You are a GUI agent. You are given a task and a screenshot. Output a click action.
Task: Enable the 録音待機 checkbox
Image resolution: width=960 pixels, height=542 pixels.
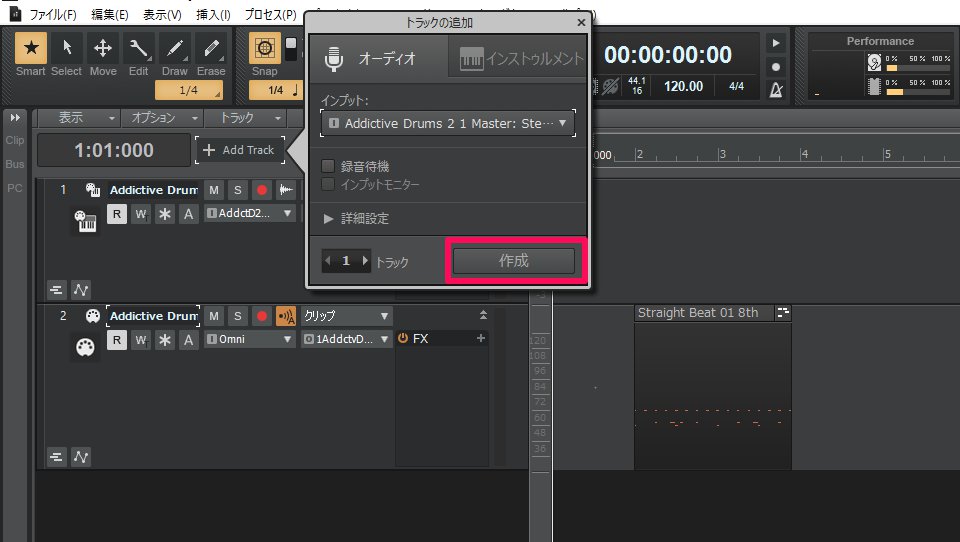tap(327, 166)
